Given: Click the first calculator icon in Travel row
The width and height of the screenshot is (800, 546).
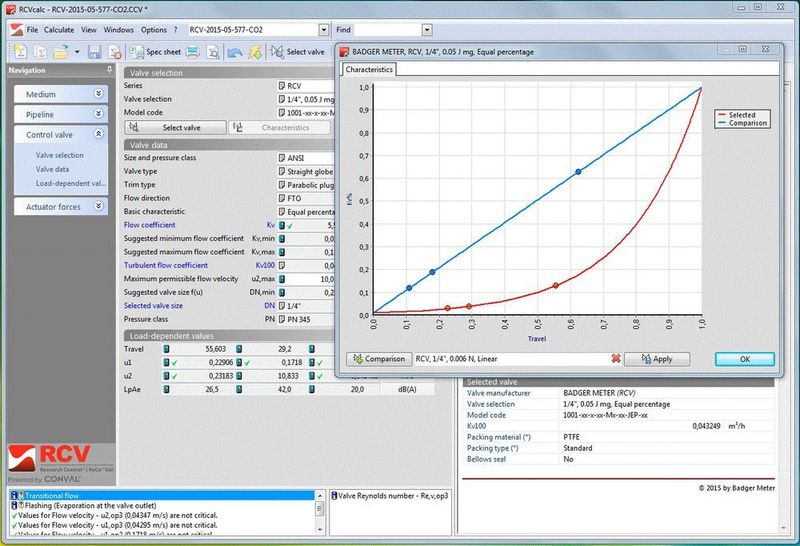Looking at the screenshot, I should [x=166, y=349].
